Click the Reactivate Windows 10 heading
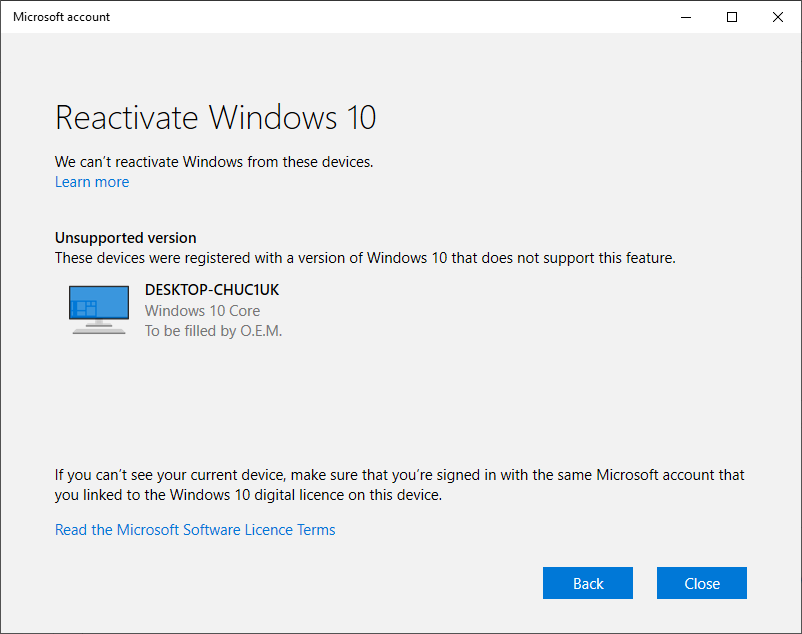The height and width of the screenshot is (634, 802). point(215,118)
